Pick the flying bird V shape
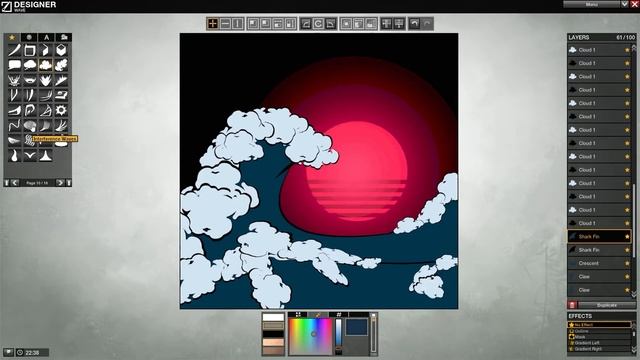Viewport: 640px width, 360px height. [30, 155]
